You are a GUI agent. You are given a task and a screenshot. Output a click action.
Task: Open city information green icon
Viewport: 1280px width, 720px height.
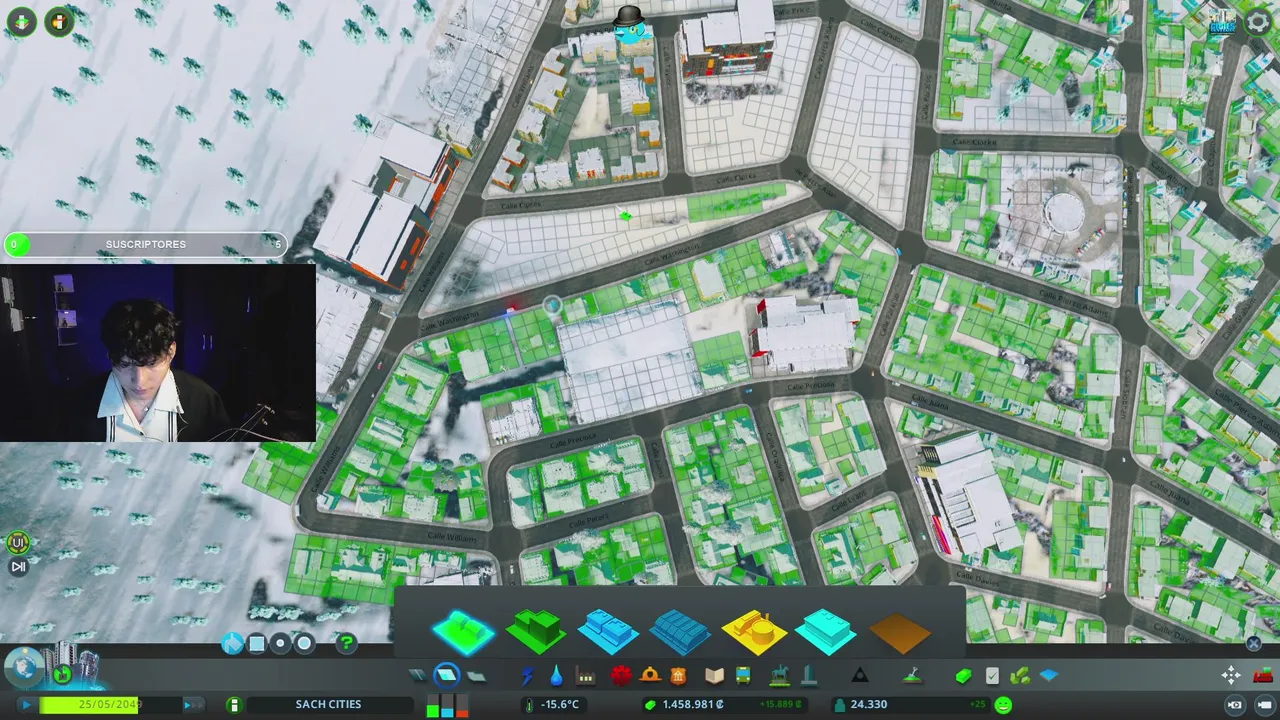coord(234,705)
